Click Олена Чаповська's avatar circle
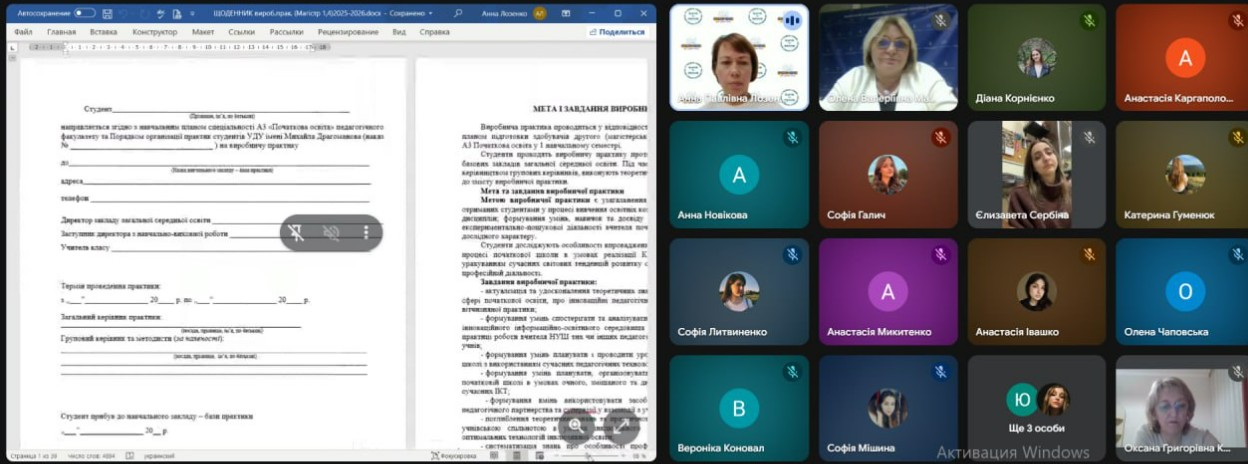 click(x=1185, y=291)
